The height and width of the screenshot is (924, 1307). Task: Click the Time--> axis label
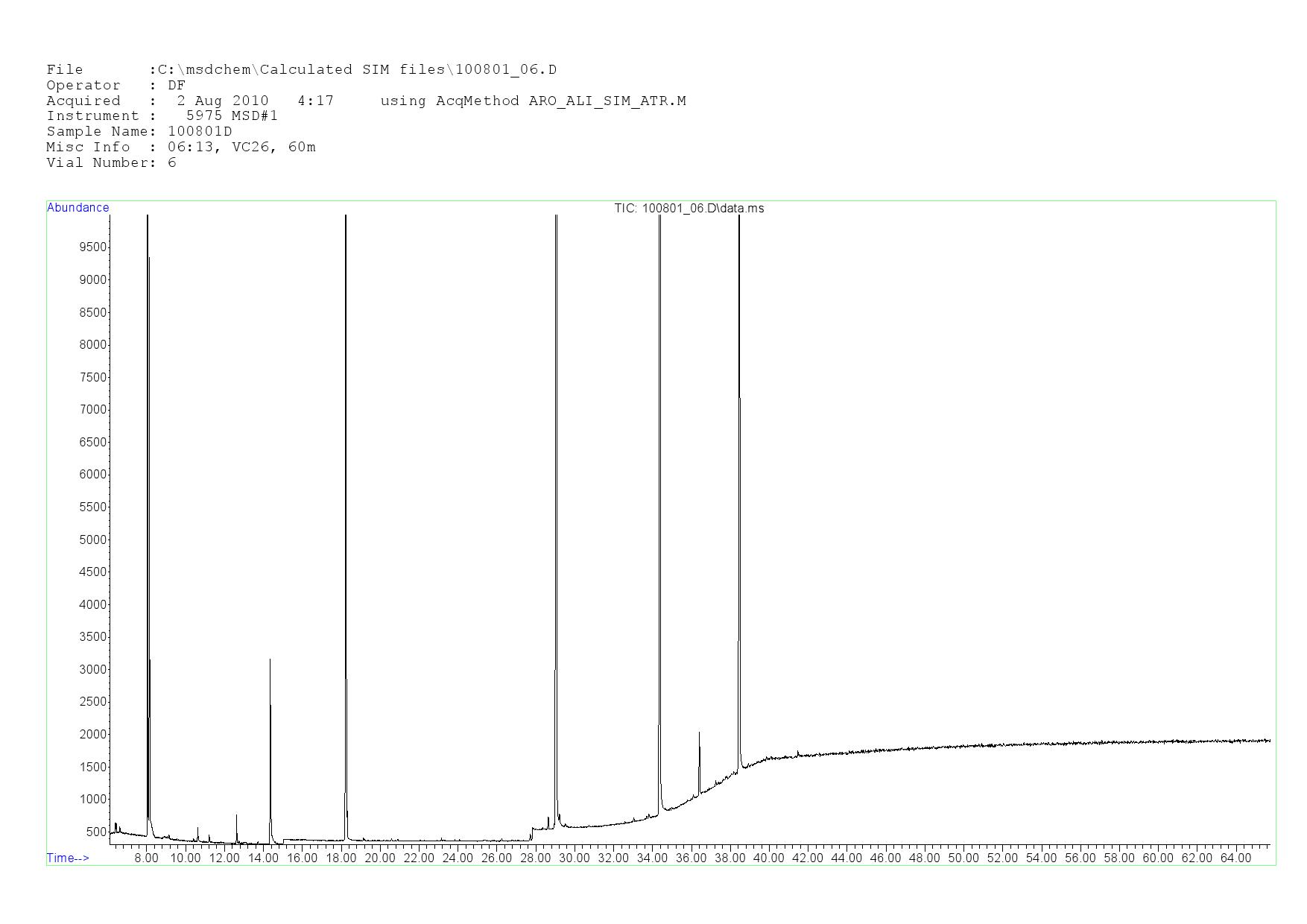68,858
